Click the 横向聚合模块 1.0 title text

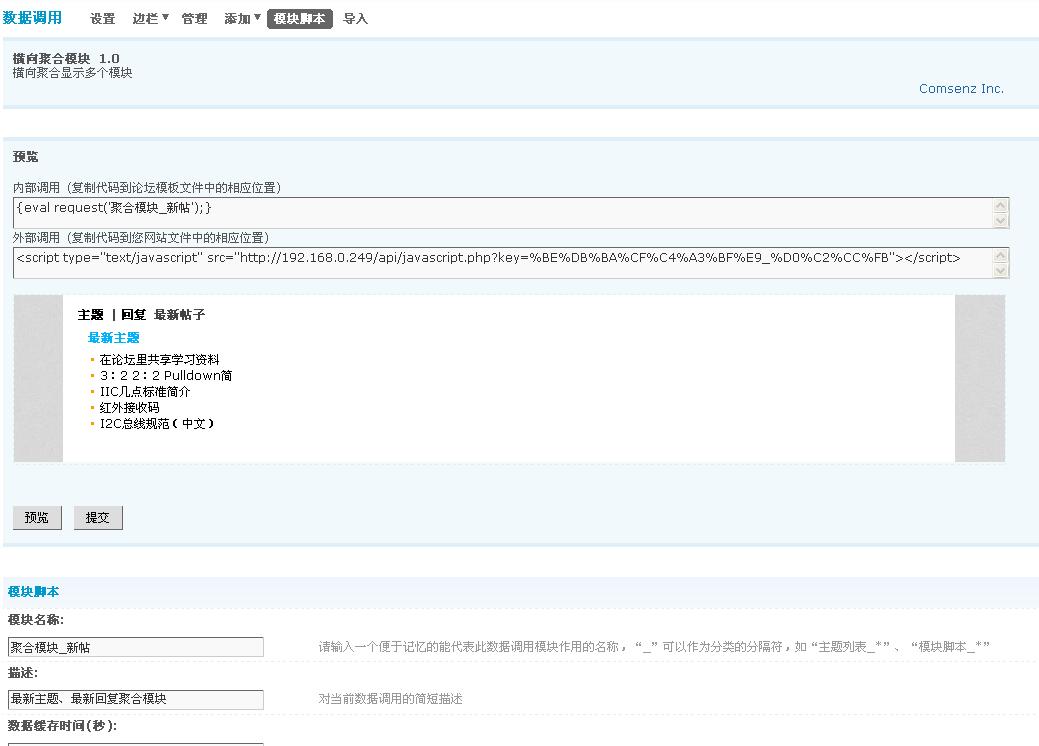coord(66,58)
